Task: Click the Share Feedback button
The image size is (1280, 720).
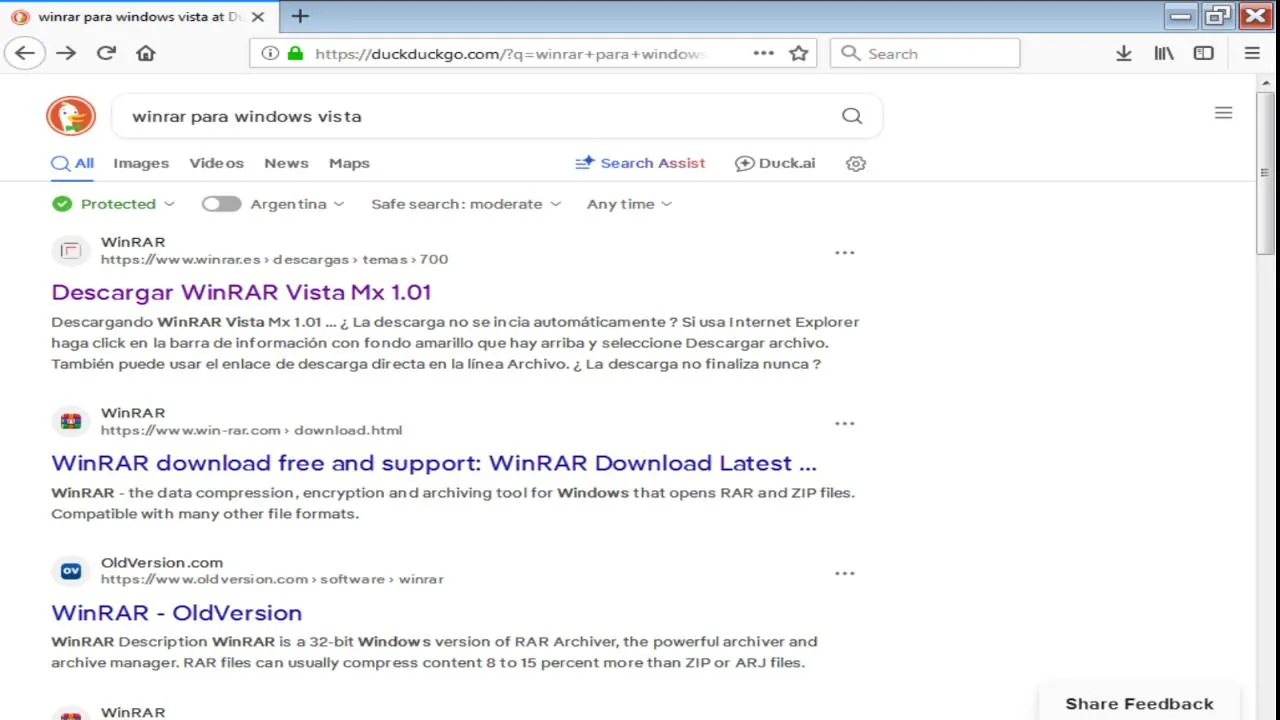Action: click(x=1139, y=704)
